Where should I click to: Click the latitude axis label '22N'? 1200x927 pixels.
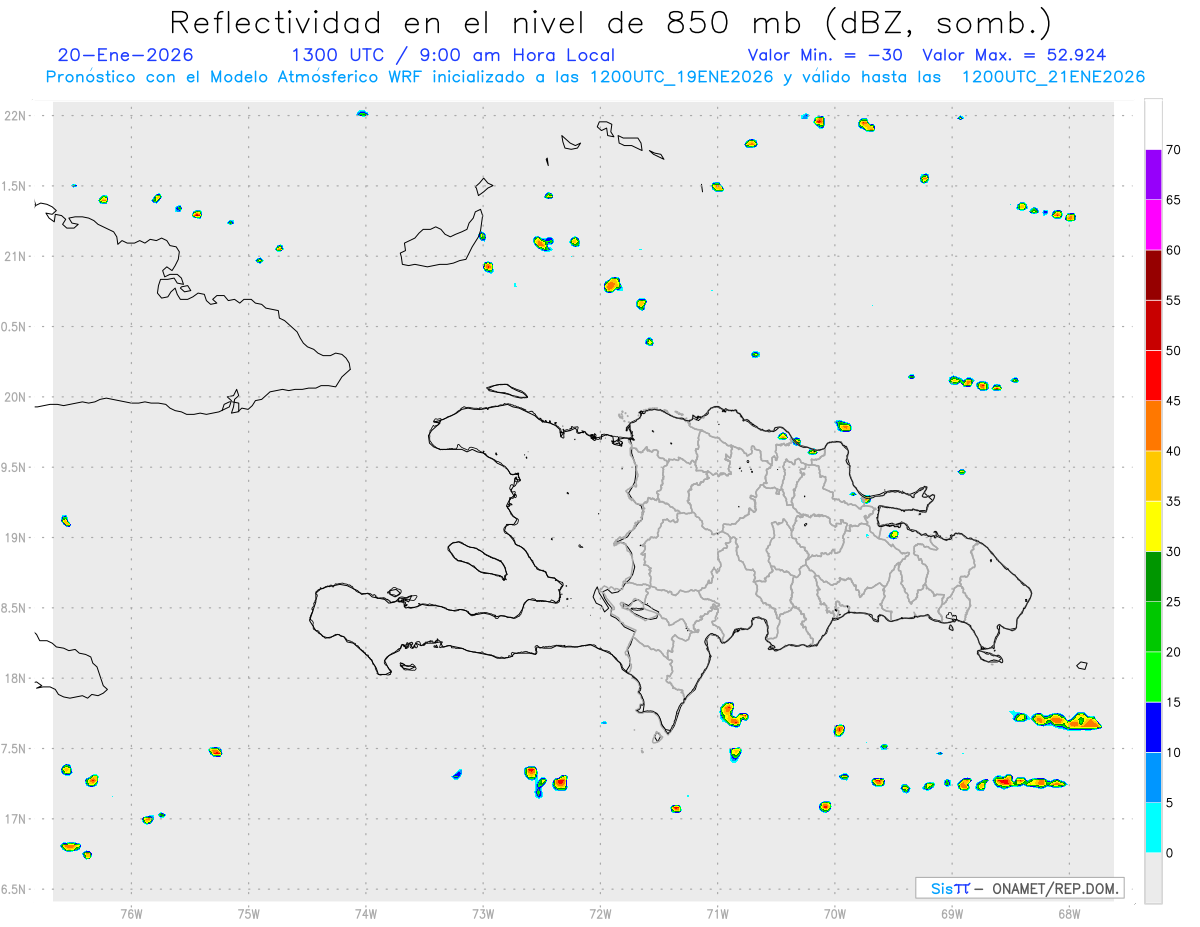tap(17, 116)
